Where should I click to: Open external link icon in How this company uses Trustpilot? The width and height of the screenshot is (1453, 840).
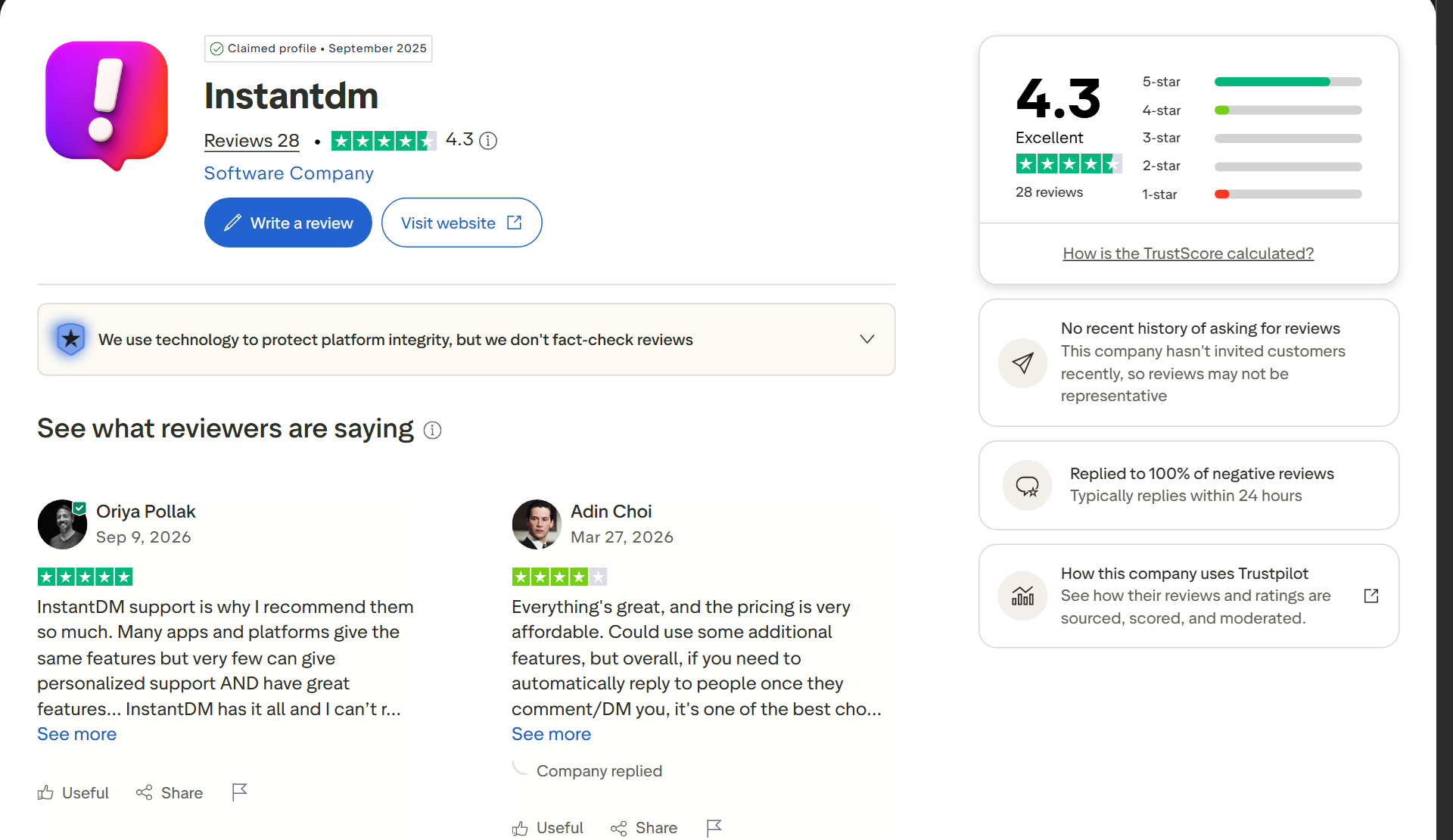[x=1371, y=596]
